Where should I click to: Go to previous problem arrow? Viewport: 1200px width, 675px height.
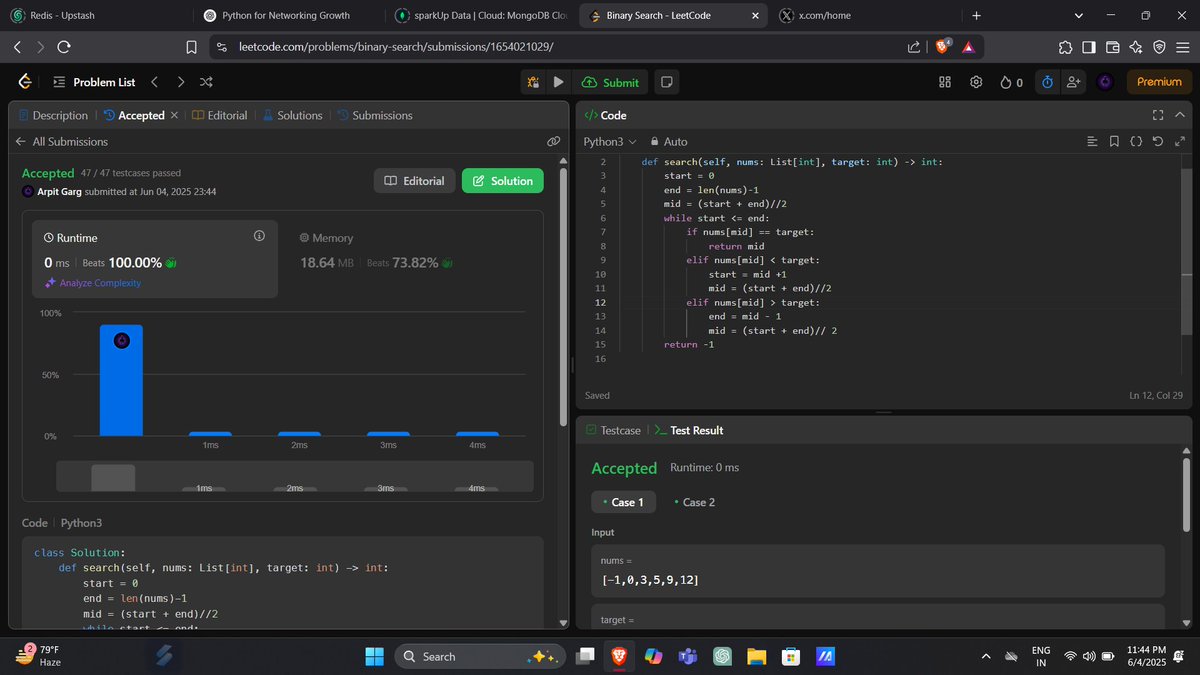[154, 82]
